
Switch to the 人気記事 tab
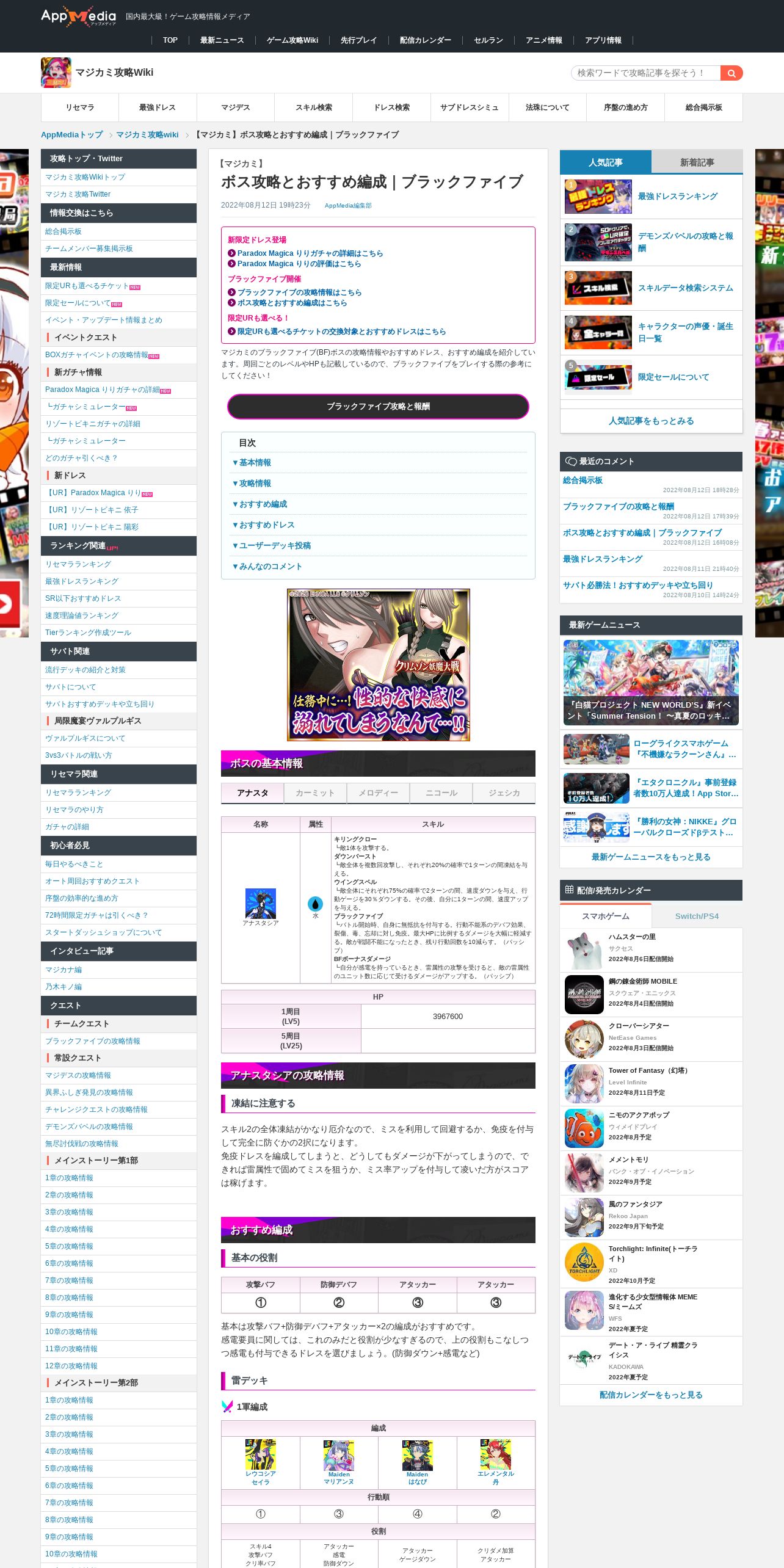(606, 162)
